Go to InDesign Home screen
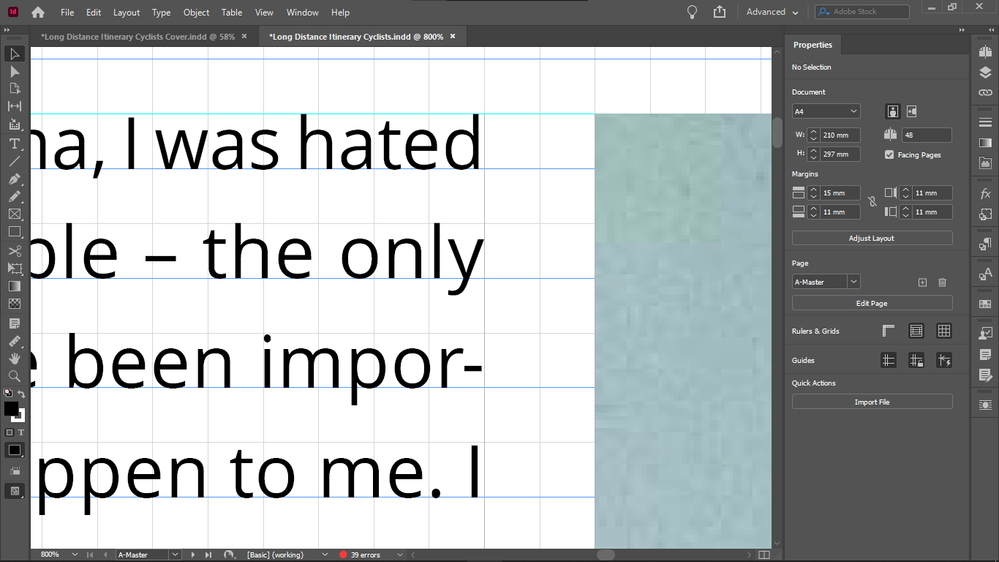 tap(38, 12)
